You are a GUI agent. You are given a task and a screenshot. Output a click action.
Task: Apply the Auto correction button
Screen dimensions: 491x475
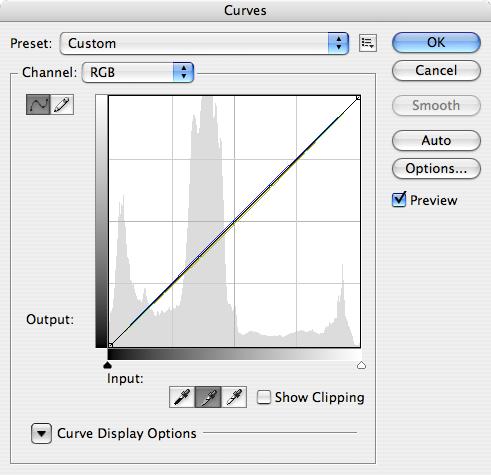436,140
